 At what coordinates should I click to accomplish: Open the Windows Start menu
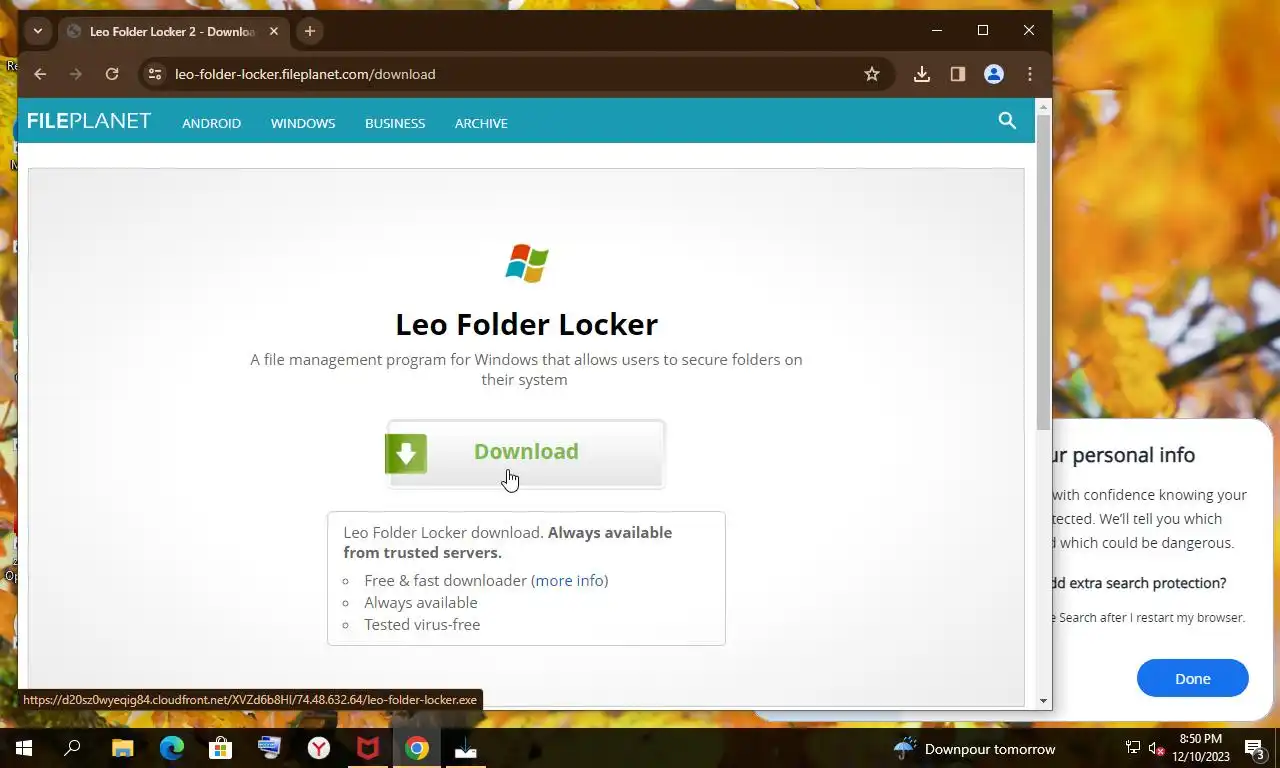coord(24,748)
